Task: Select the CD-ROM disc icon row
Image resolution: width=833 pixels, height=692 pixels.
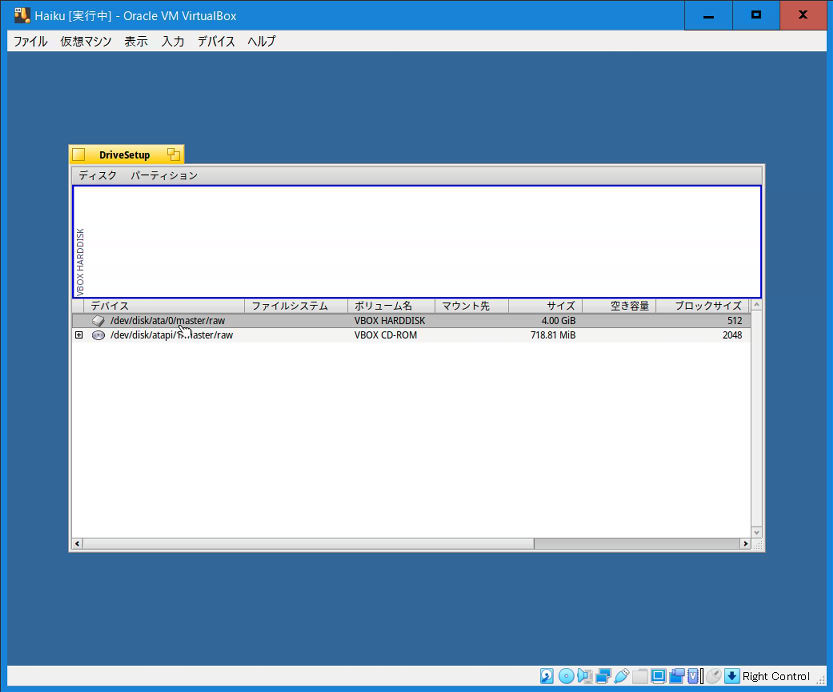Action: coord(98,335)
